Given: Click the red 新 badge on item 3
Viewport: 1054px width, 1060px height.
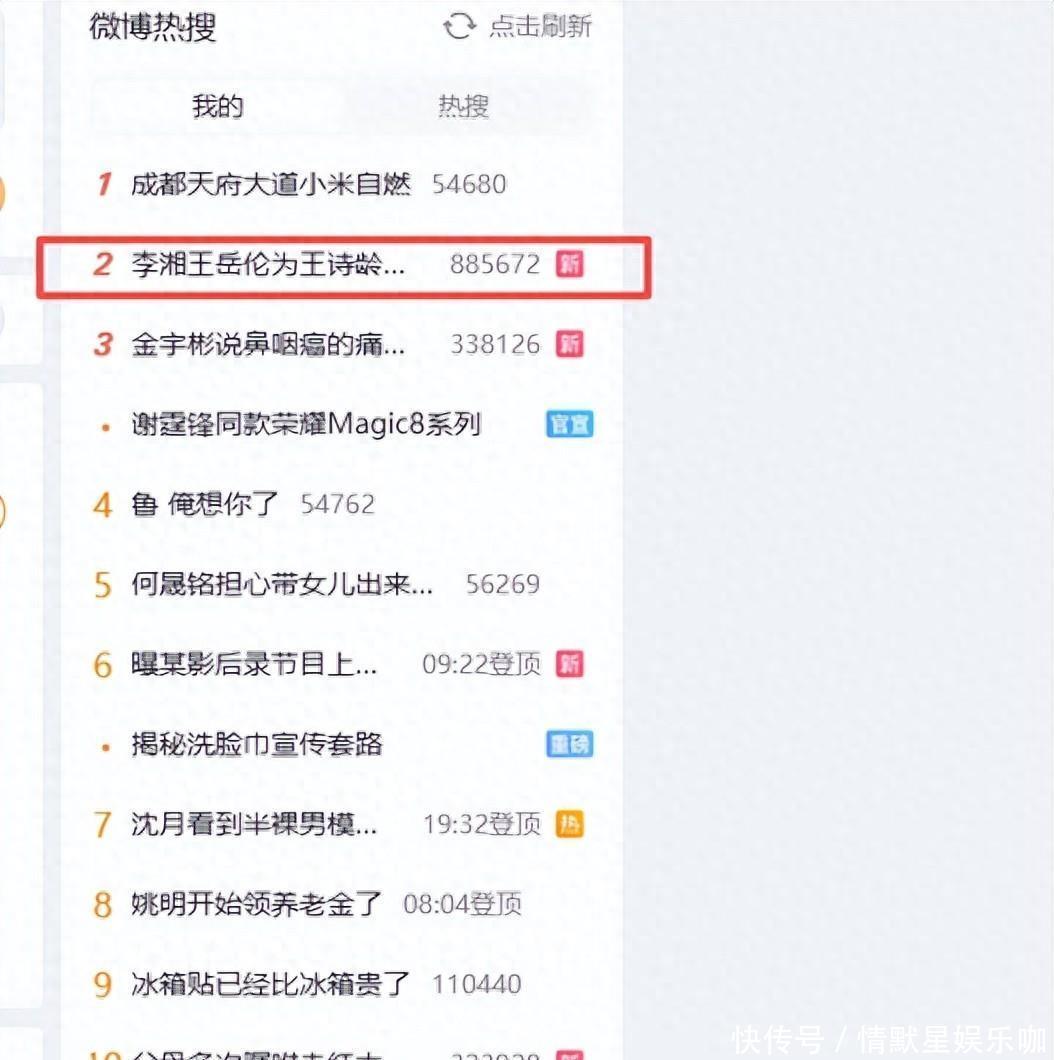Looking at the screenshot, I should pos(569,343).
